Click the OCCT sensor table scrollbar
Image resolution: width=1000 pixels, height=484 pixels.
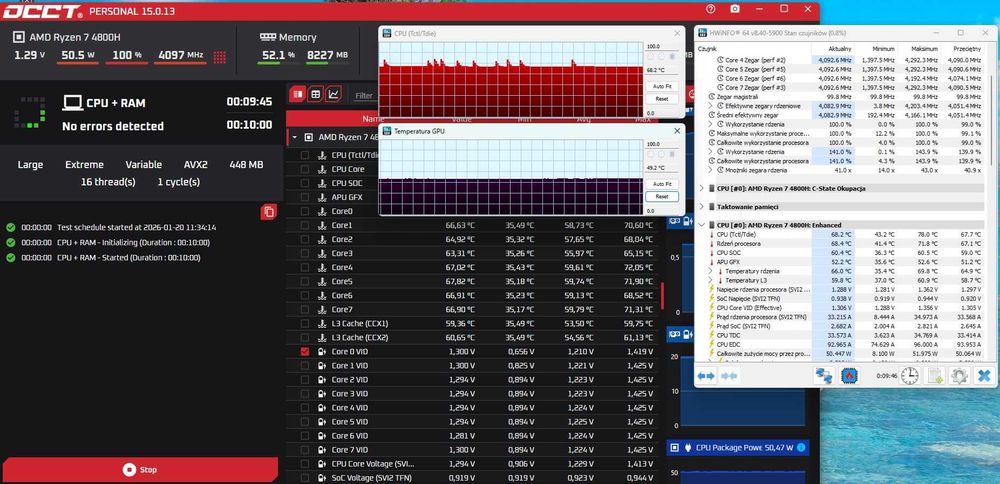pyautogui.click(x=662, y=295)
